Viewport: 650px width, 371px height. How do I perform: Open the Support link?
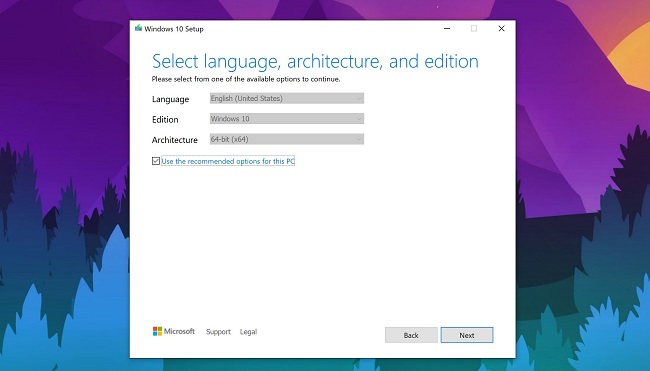click(x=218, y=332)
